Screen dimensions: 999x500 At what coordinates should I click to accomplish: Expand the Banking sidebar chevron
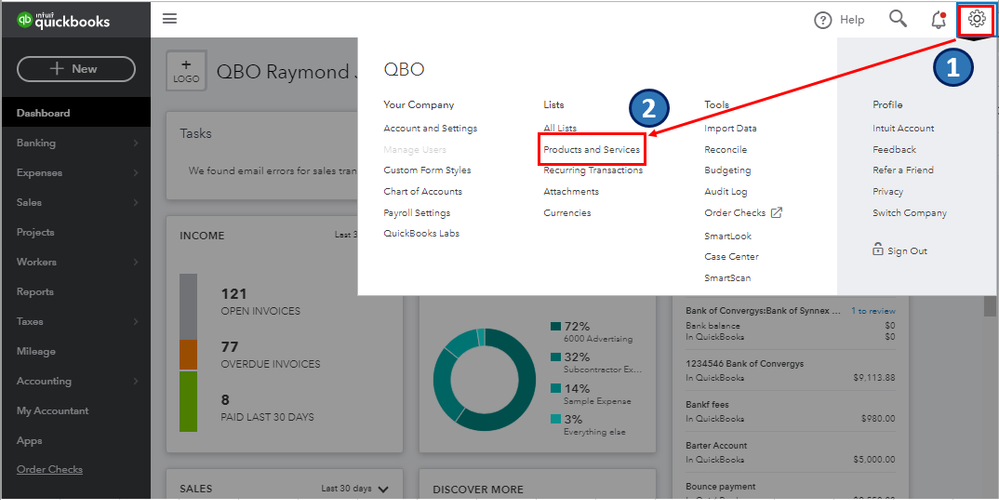click(x=136, y=143)
